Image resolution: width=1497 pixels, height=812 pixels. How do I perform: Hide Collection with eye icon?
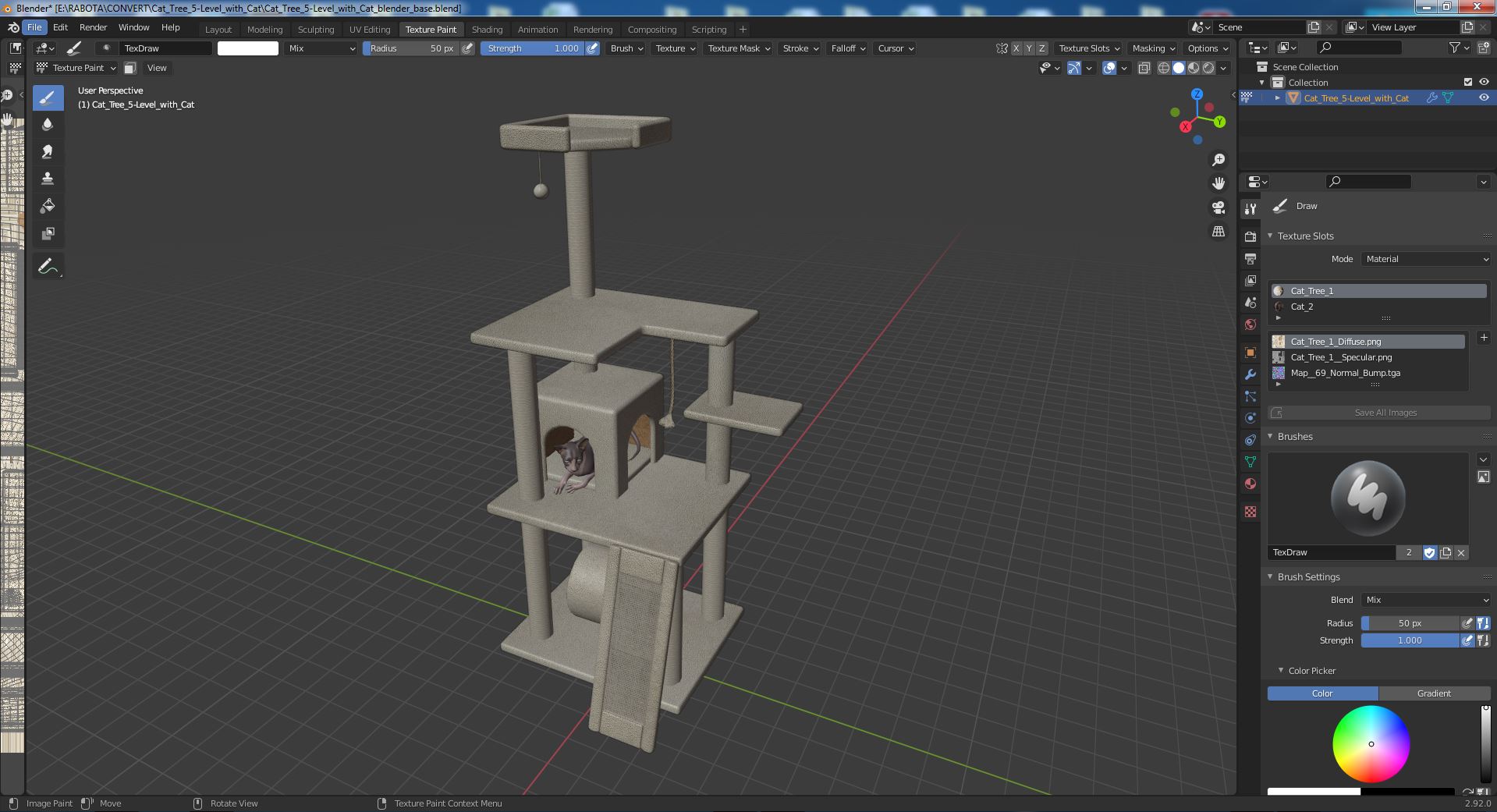pos(1484,82)
